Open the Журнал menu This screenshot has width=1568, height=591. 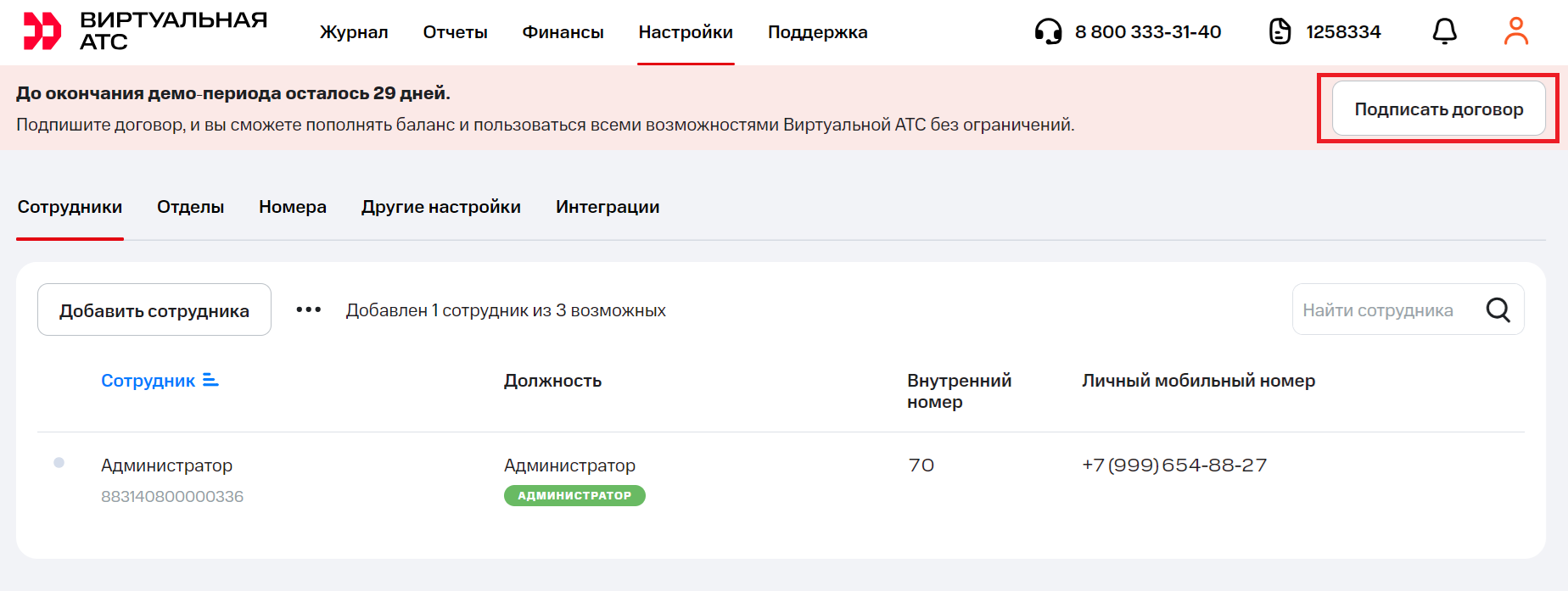tap(353, 32)
